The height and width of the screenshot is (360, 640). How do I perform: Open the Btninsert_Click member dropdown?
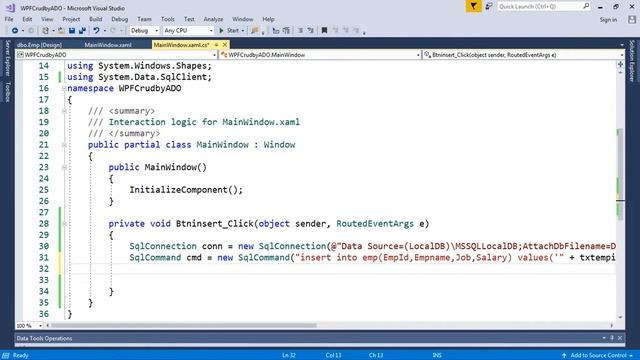pos(524,55)
